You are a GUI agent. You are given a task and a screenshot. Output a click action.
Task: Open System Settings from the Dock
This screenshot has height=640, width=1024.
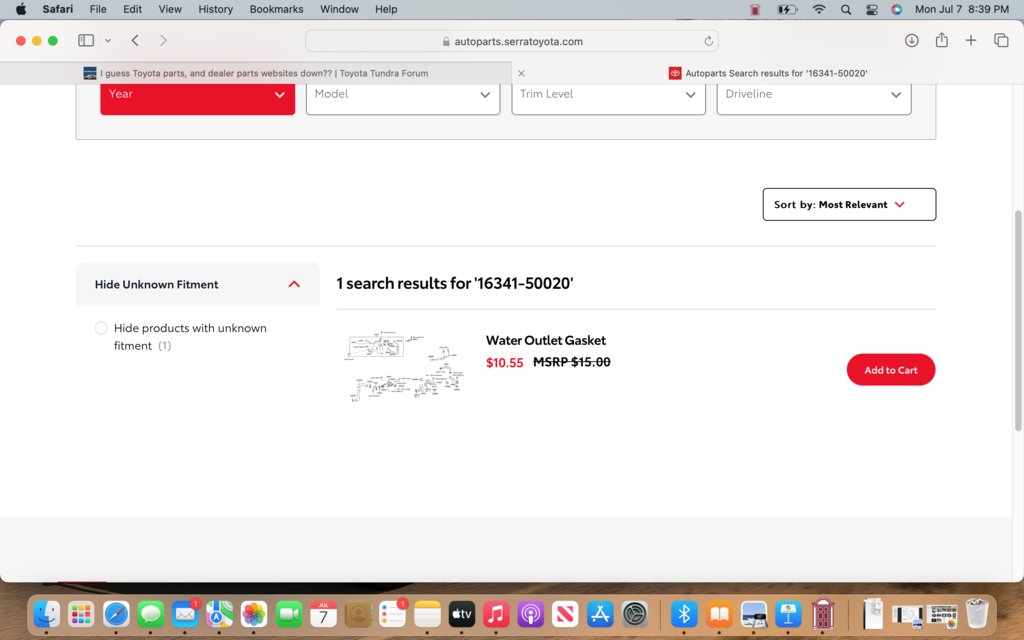tap(635, 614)
